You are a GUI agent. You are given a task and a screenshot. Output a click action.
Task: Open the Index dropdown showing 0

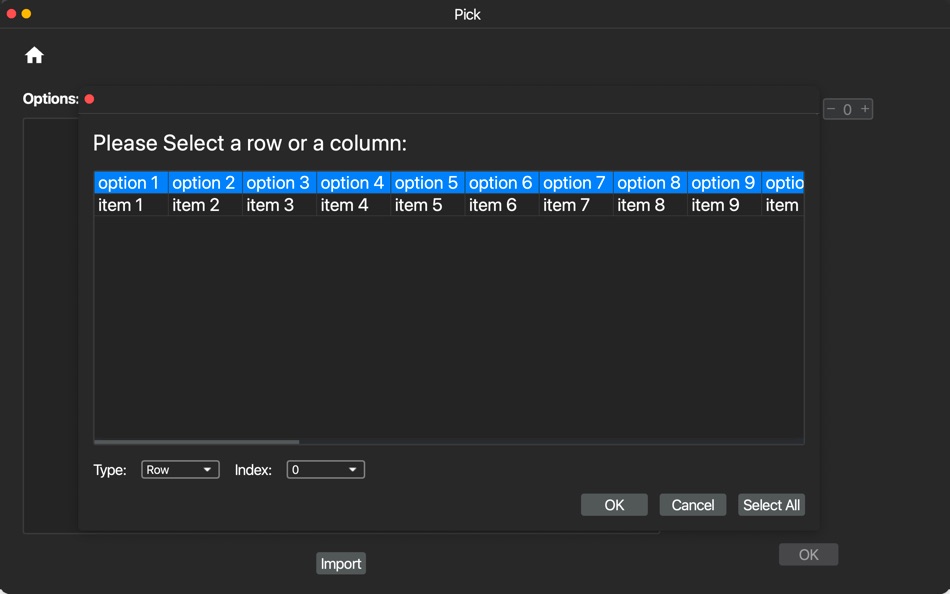pyautogui.click(x=325, y=469)
